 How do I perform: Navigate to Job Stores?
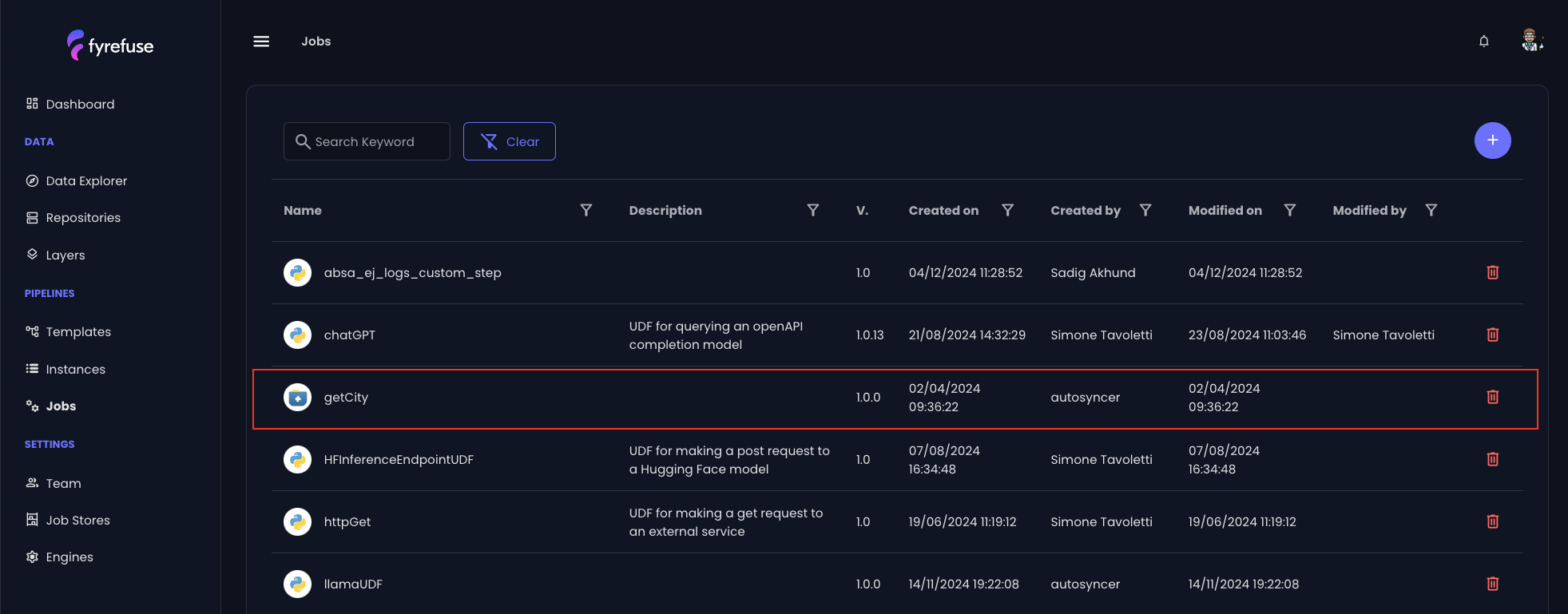point(77,520)
